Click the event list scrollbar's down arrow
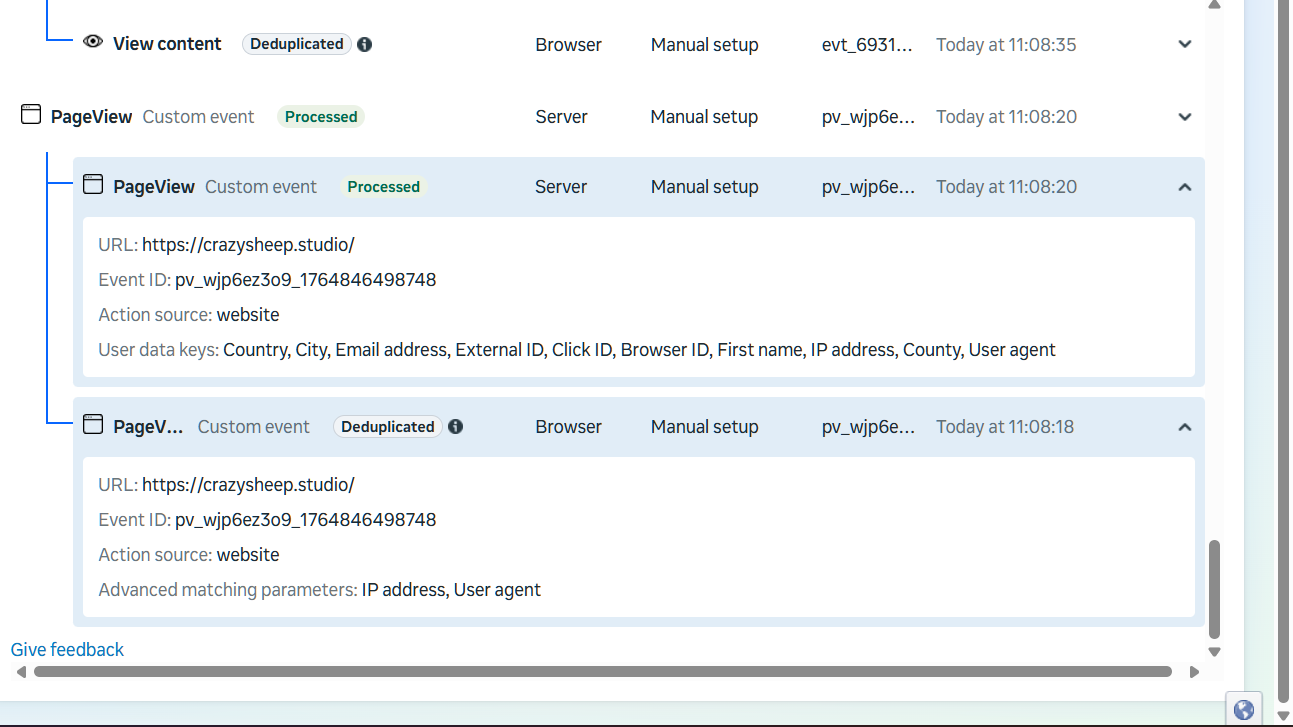This screenshot has width=1293, height=727. pyautogui.click(x=1215, y=652)
